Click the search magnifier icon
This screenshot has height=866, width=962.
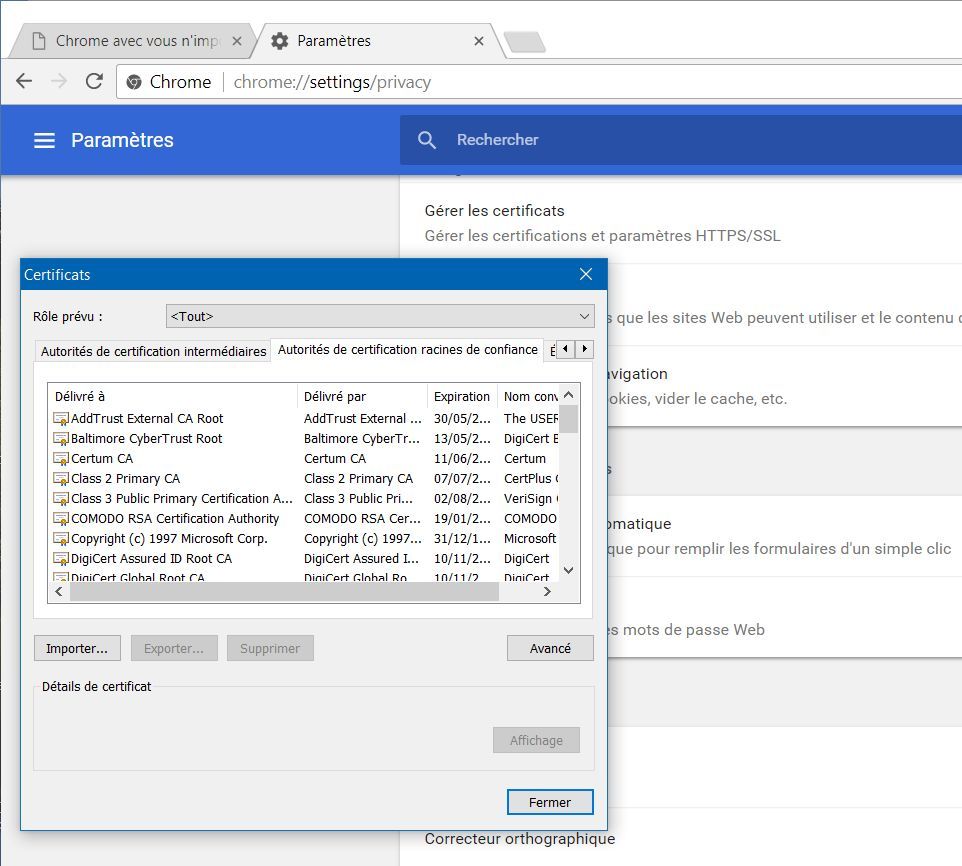point(427,140)
